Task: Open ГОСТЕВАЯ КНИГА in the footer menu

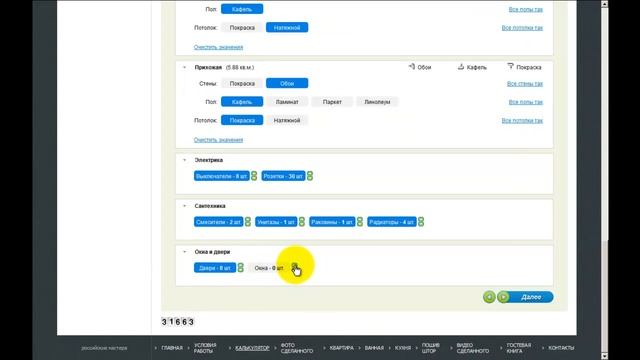Action: [519, 348]
